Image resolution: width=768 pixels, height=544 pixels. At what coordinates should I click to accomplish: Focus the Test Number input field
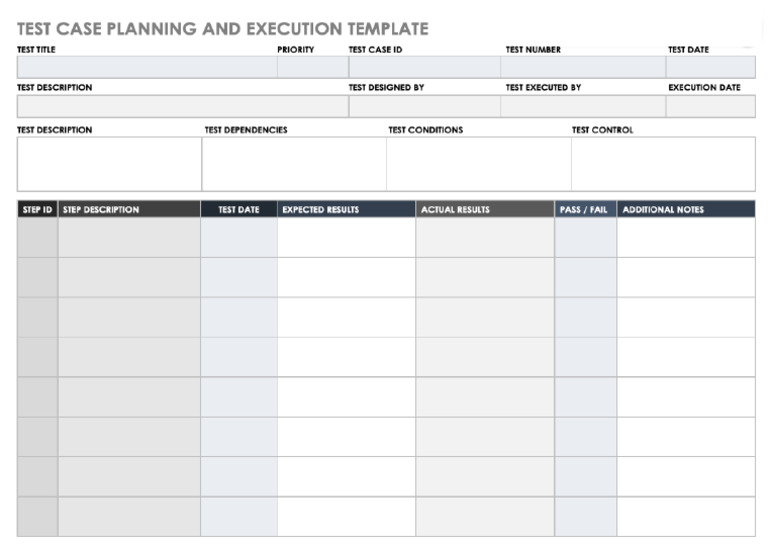(583, 67)
